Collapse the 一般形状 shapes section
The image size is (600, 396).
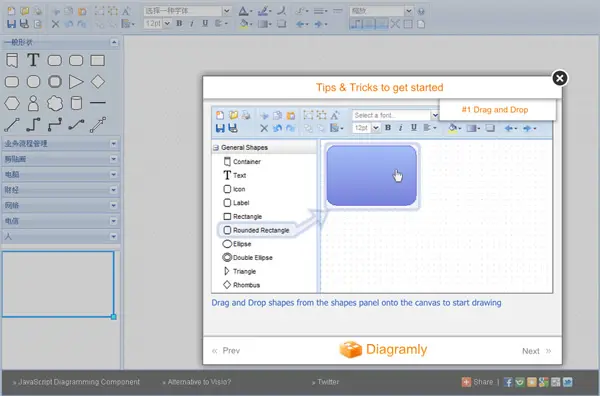point(114,42)
